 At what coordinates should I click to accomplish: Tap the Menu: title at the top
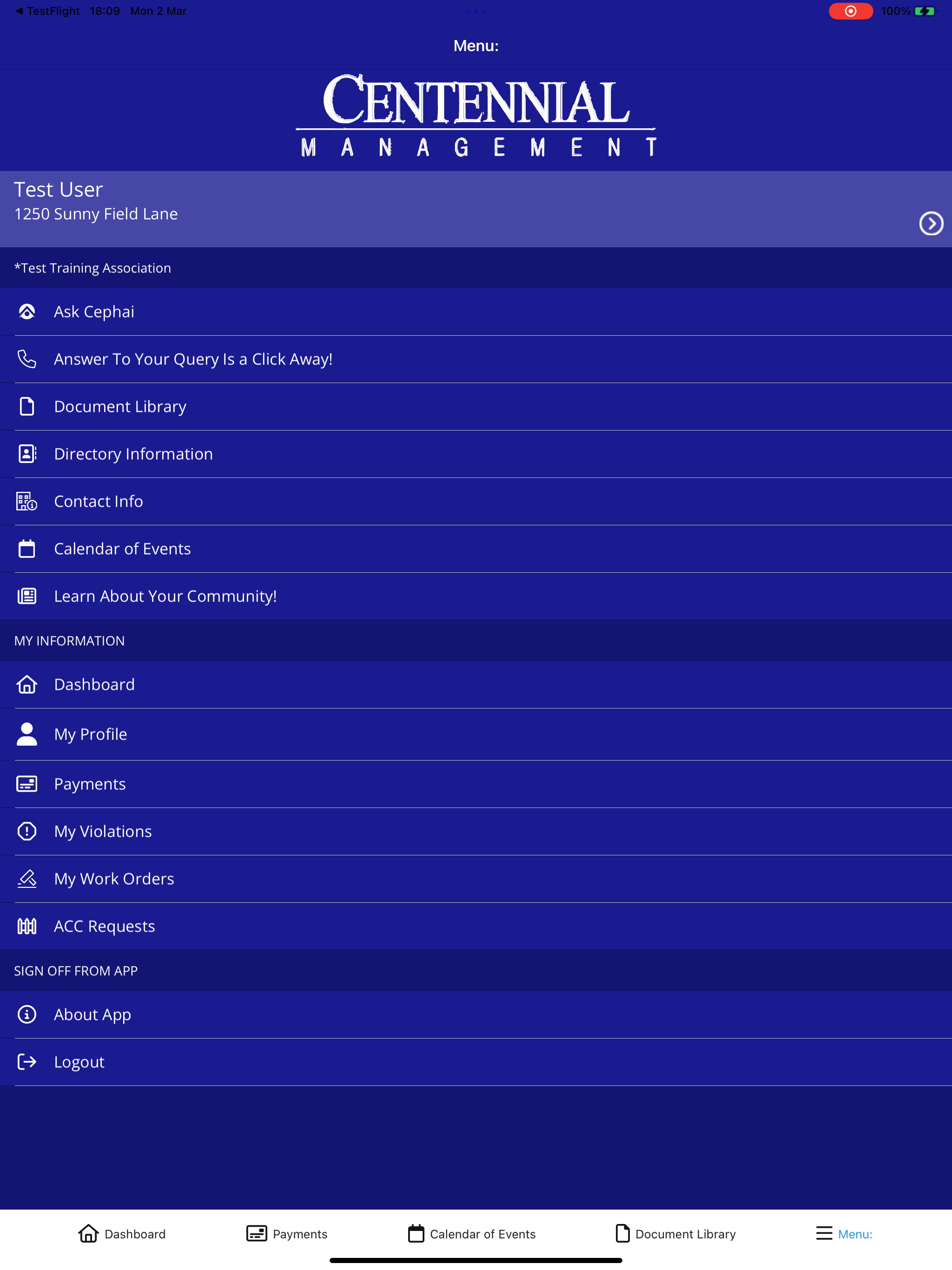(x=476, y=46)
